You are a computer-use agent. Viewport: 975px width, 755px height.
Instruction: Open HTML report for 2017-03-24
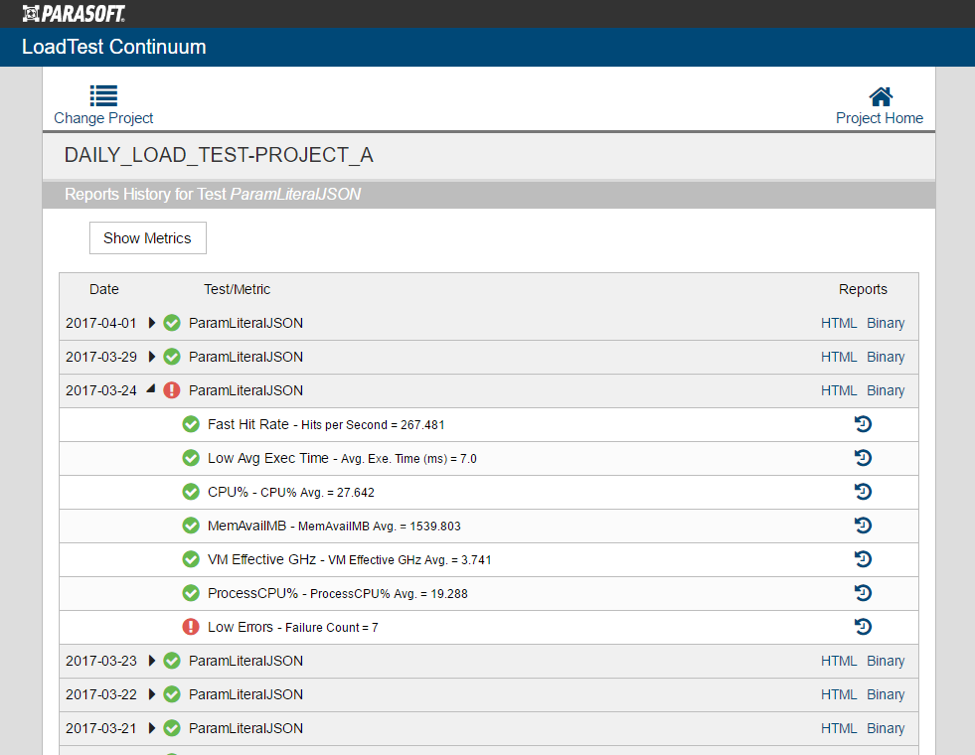[839, 390]
